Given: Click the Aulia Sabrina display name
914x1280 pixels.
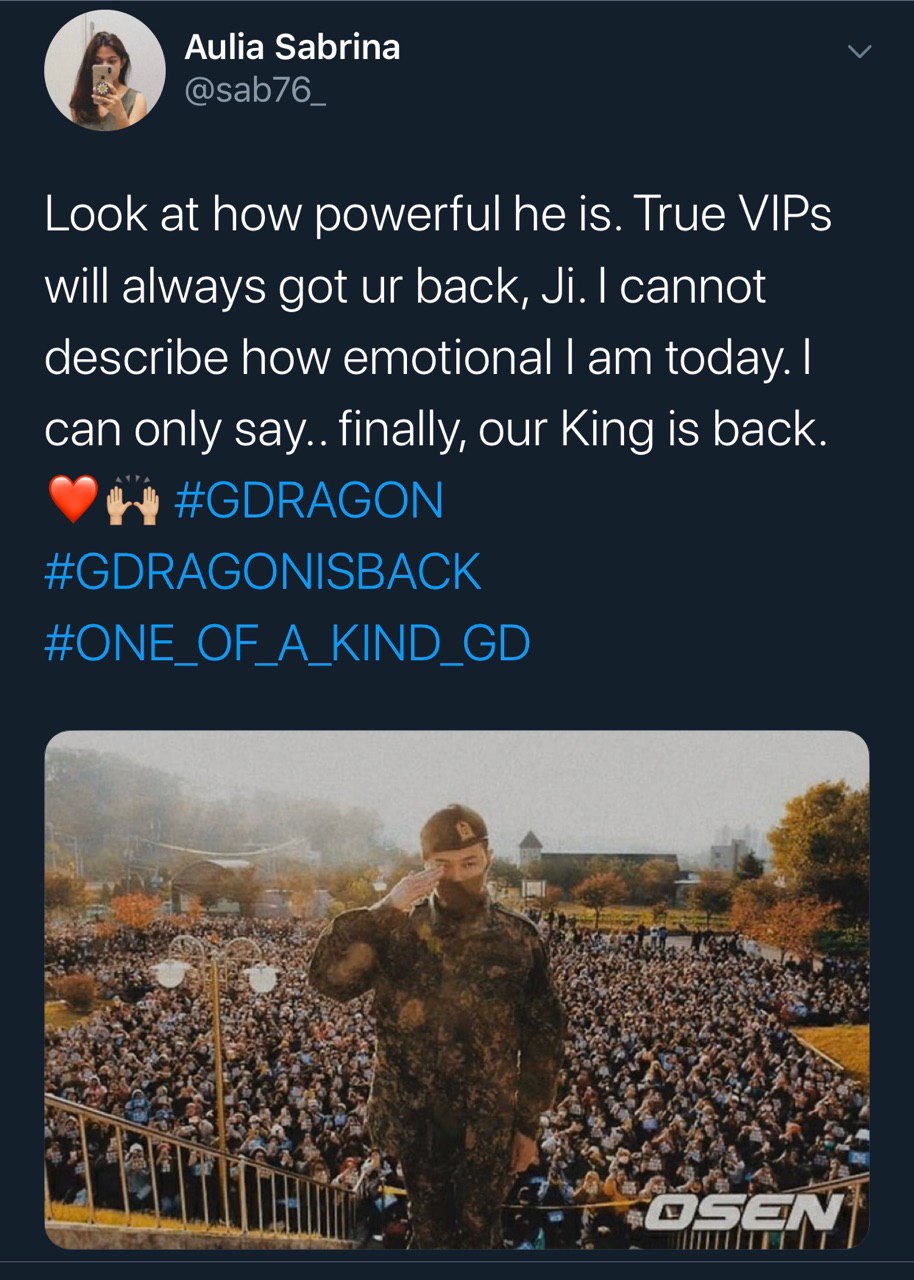Looking at the screenshot, I should (292, 47).
